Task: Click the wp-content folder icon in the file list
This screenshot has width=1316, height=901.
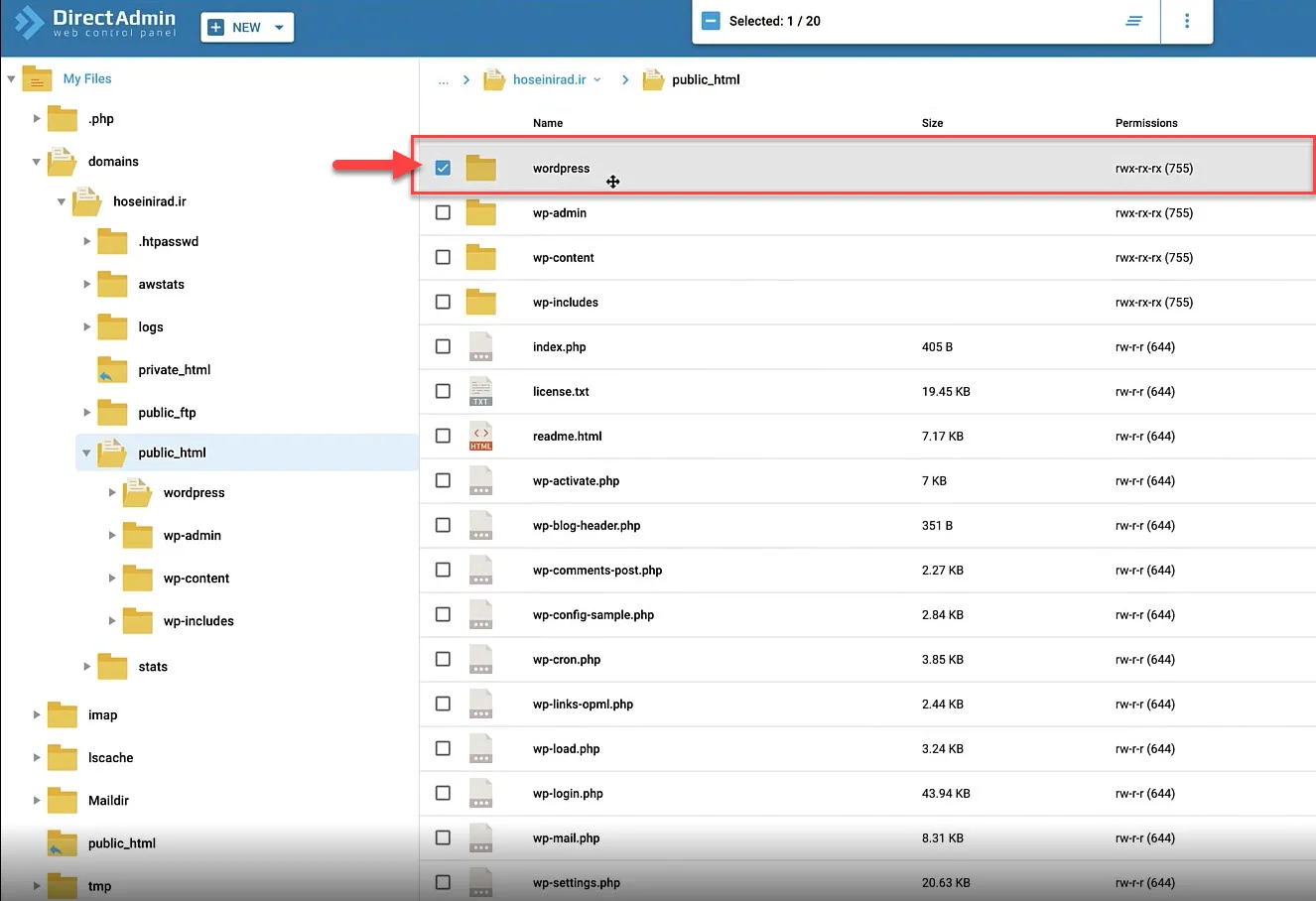Action: coord(480,257)
